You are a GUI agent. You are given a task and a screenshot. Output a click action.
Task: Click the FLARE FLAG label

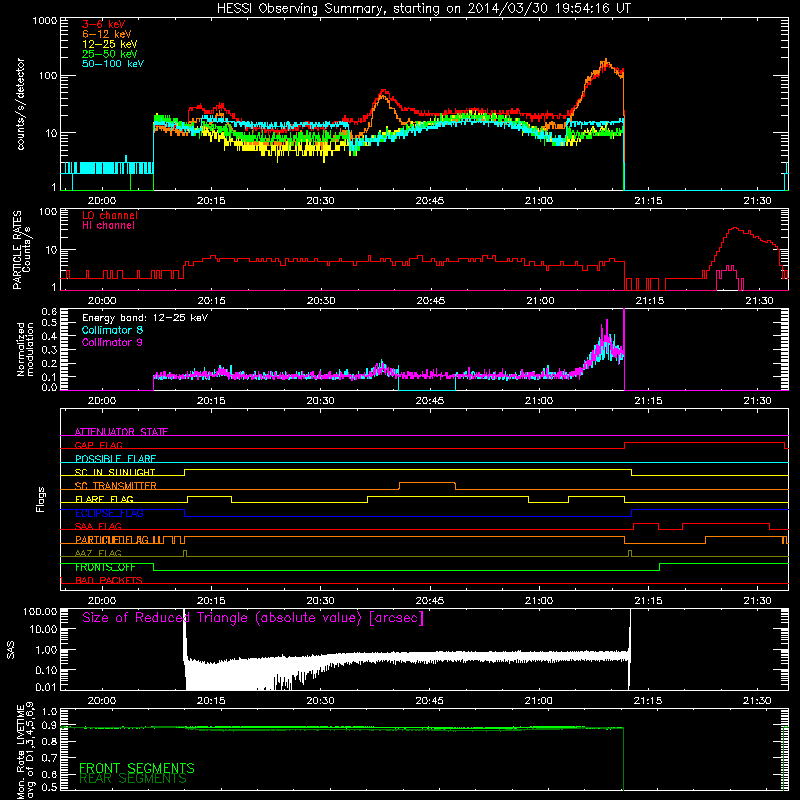(x=104, y=499)
